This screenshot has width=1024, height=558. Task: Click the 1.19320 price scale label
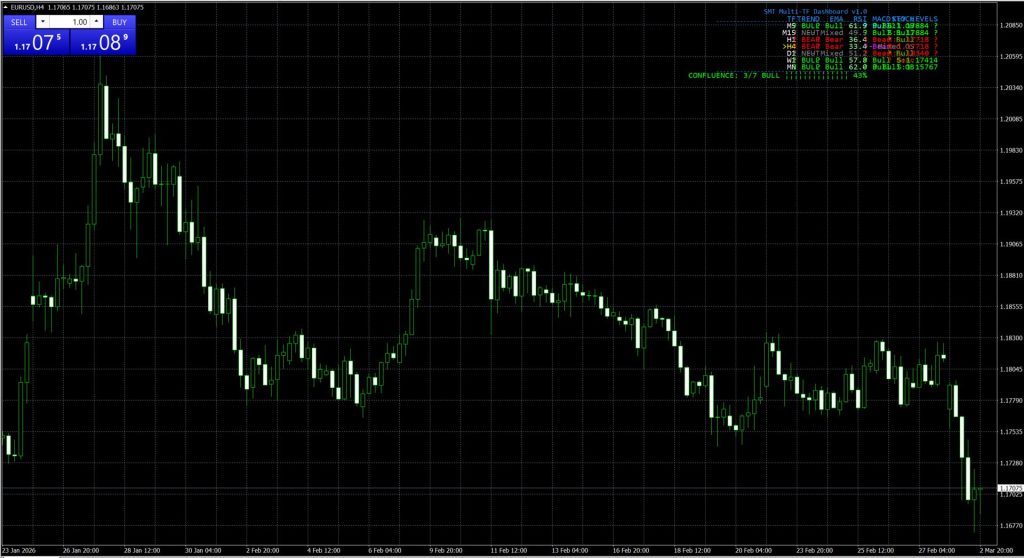1010,213
